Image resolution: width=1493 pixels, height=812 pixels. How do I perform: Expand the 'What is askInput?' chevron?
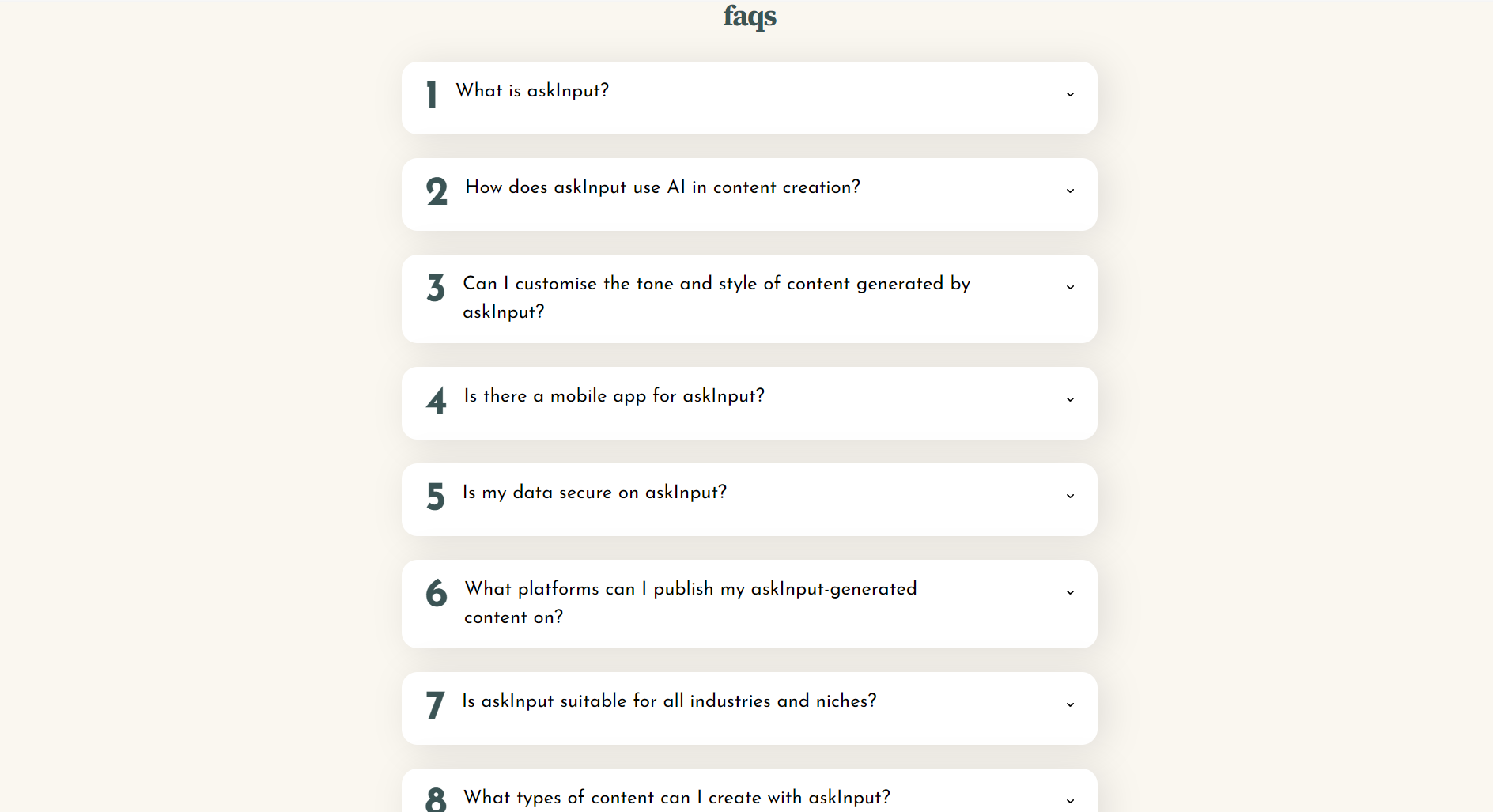(1070, 94)
